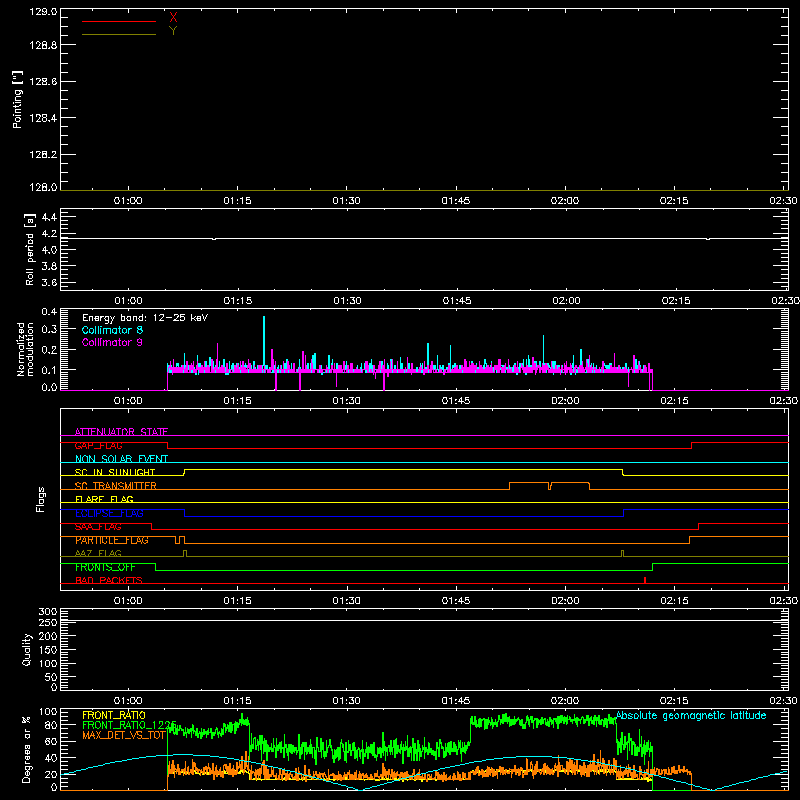800x800 pixels.
Task: Click the FRONTS_OFF flag label
Action: 105,567
